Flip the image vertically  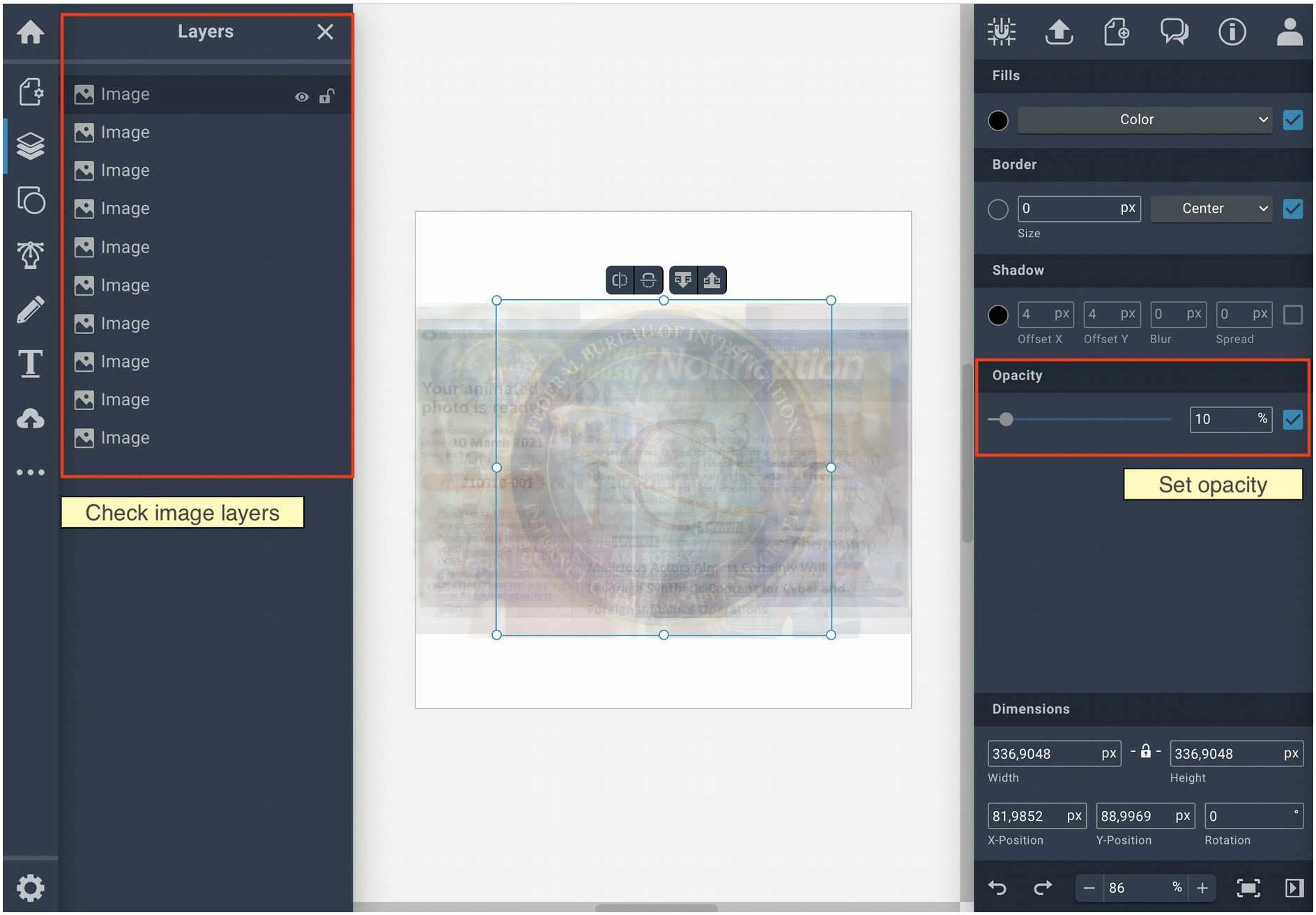click(648, 280)
